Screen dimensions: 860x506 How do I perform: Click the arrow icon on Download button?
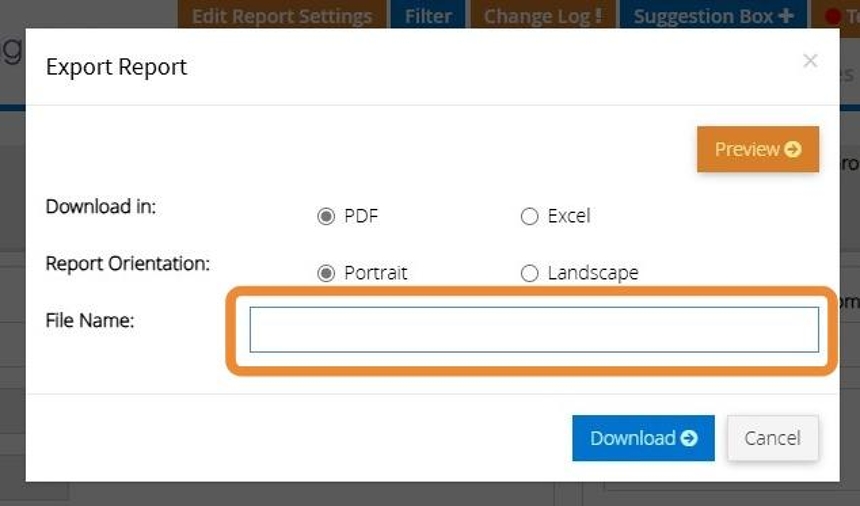point(689,438)
